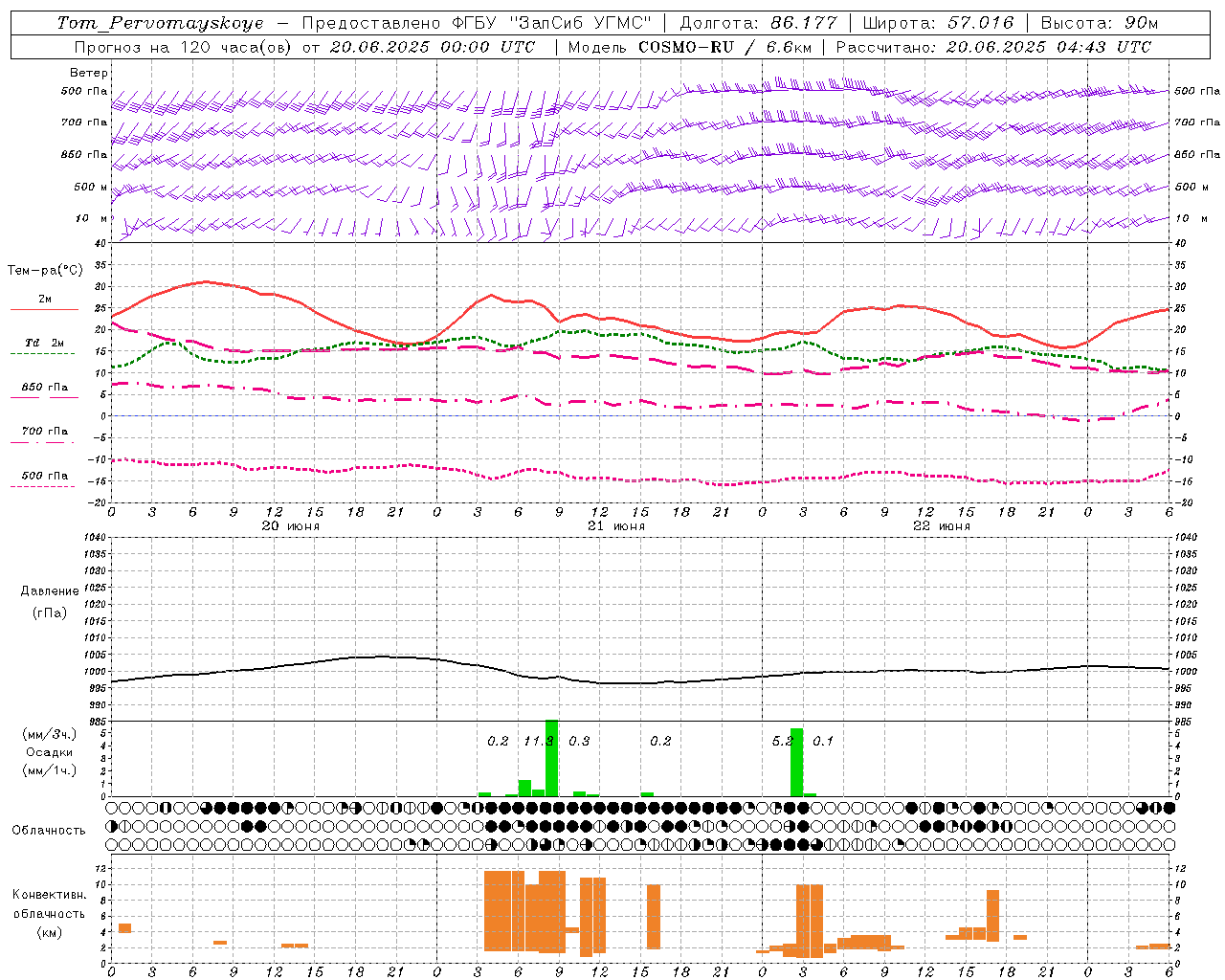Viewport: 1225px width, 980px height.
Task: Click the Ветер panel label
Action: pos(88,73)
